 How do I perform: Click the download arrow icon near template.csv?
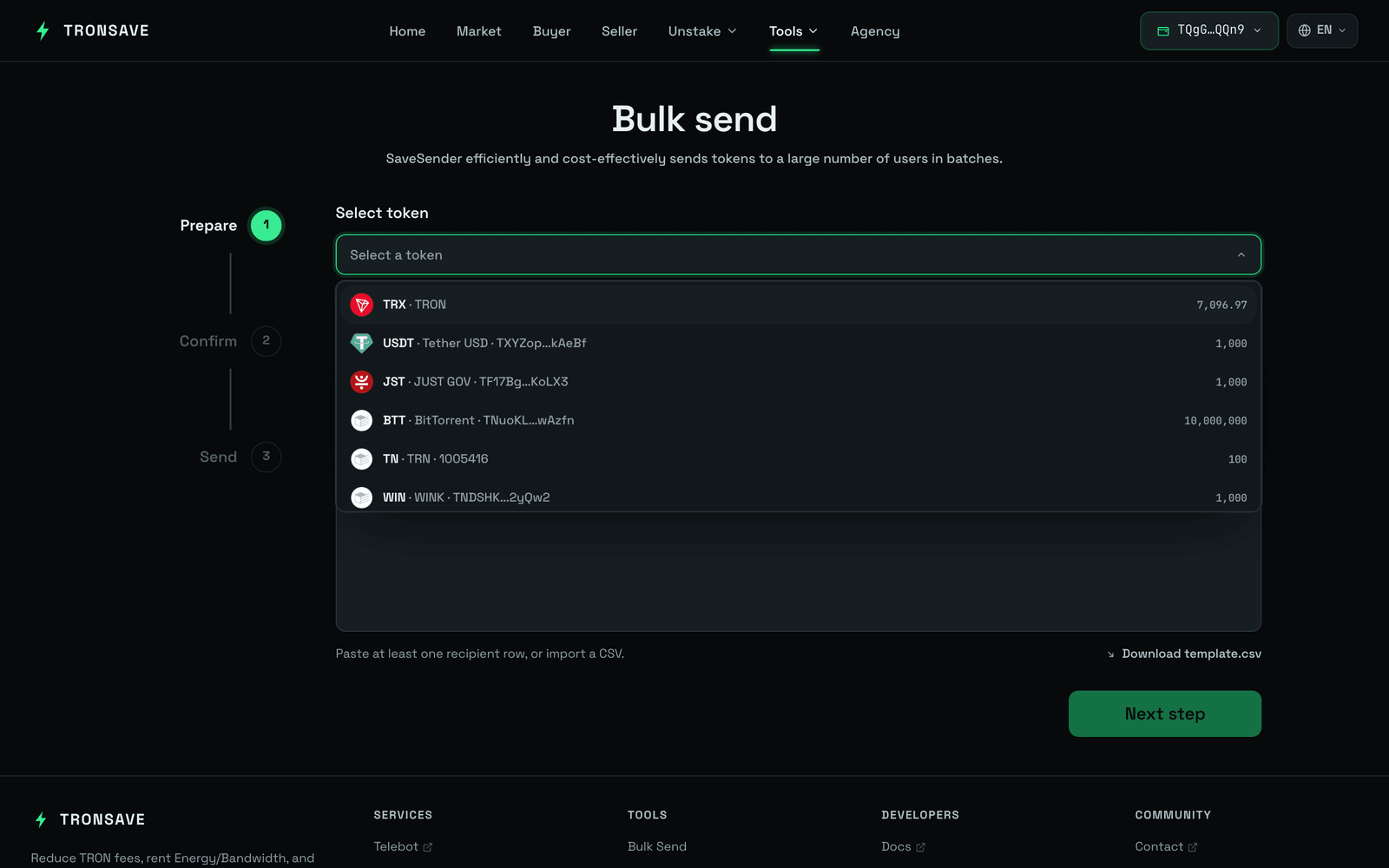(x=1111, y=654)
